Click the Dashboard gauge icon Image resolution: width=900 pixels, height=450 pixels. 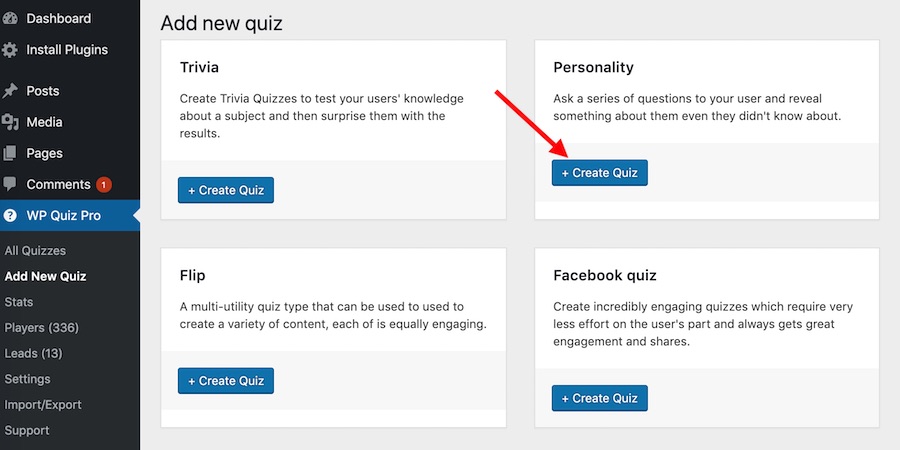[x=10, y=18]
